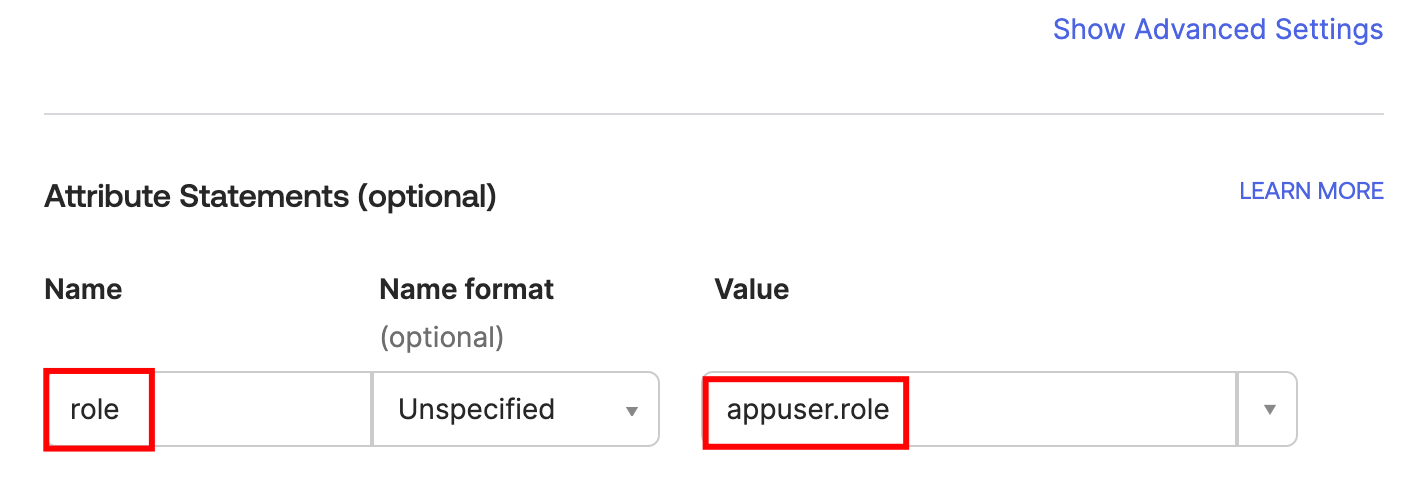Click the Show Advanced Settings link

pos(1217,29)
